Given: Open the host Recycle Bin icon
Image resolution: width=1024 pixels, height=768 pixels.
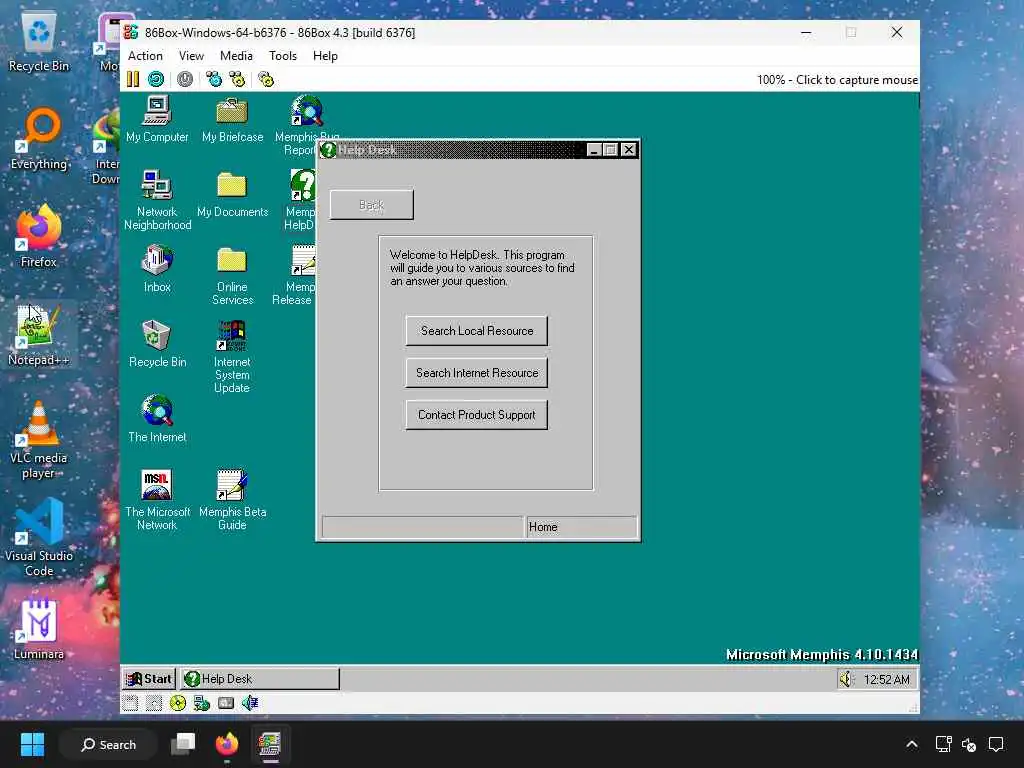Looking at the screenshot, I should [39, 41].
